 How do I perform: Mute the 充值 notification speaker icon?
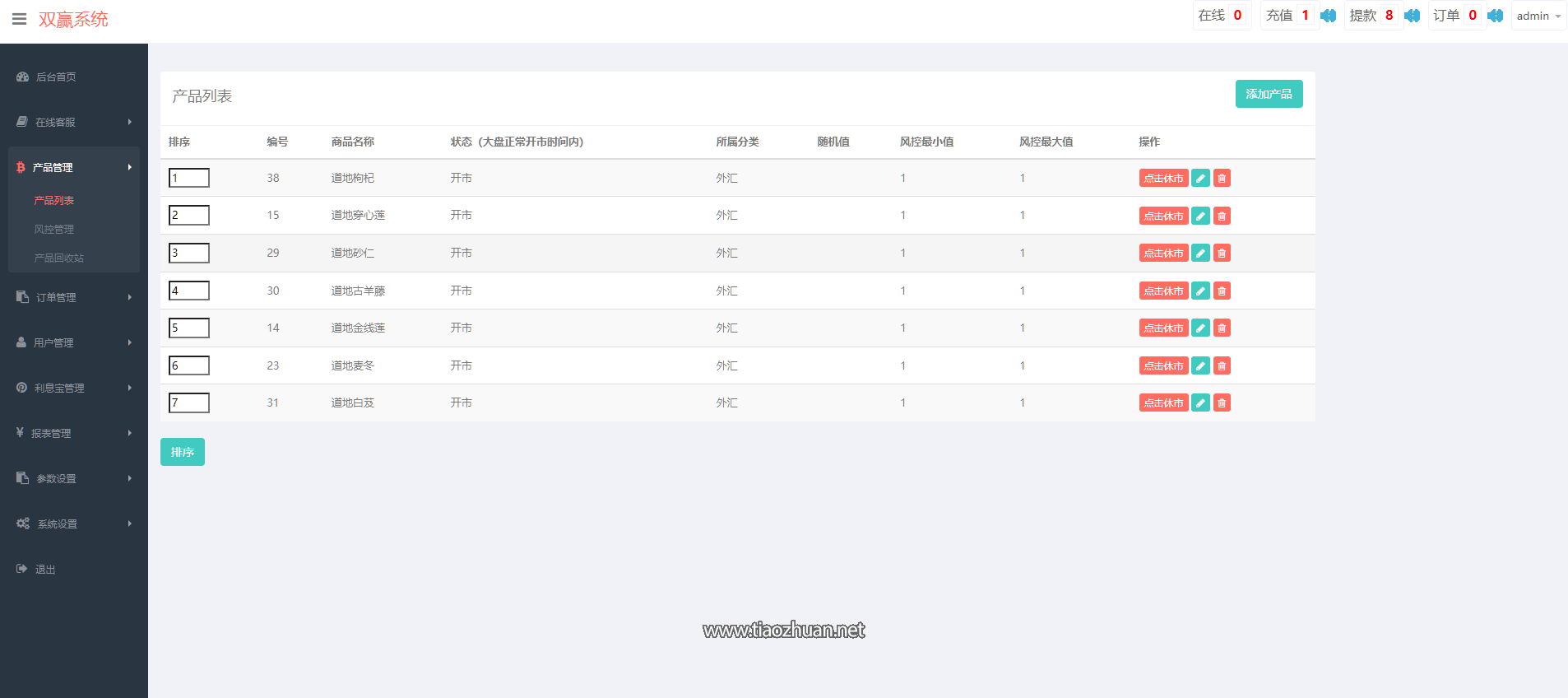click(1328, 16)
